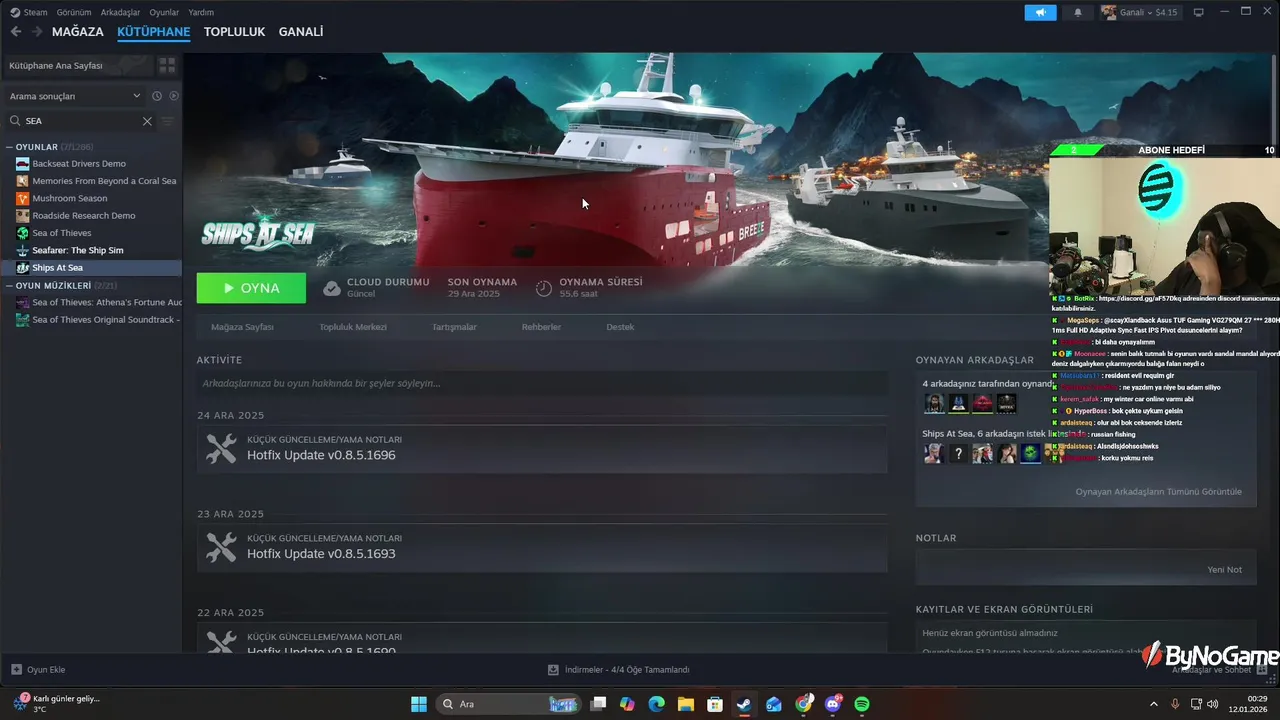This screenshot has height=720, width=1280.
Task: Go to GANALİ profile tab
Action: point(301,32)
